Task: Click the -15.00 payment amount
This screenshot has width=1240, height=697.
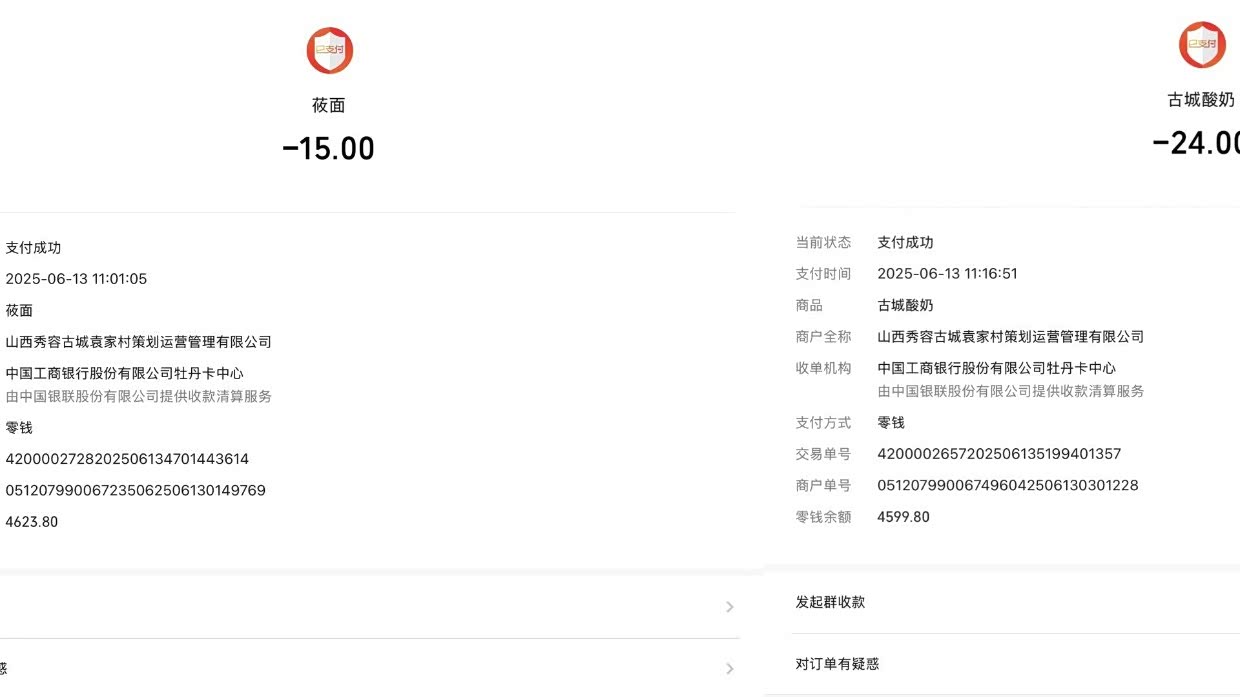Action: pos(328,149)
